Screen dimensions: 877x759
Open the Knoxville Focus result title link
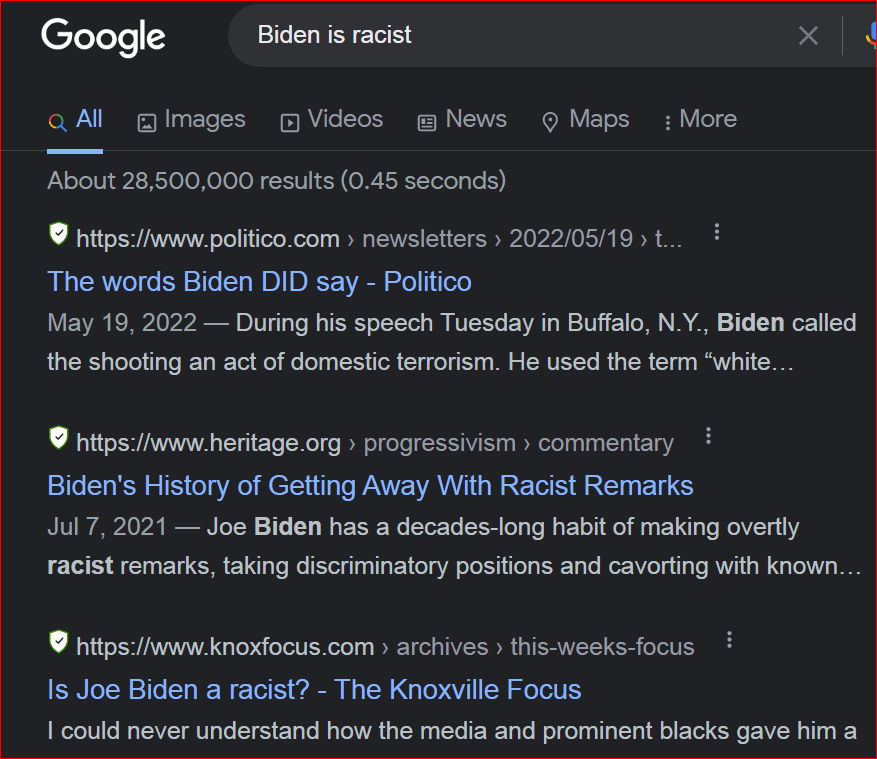coord(314,689)
